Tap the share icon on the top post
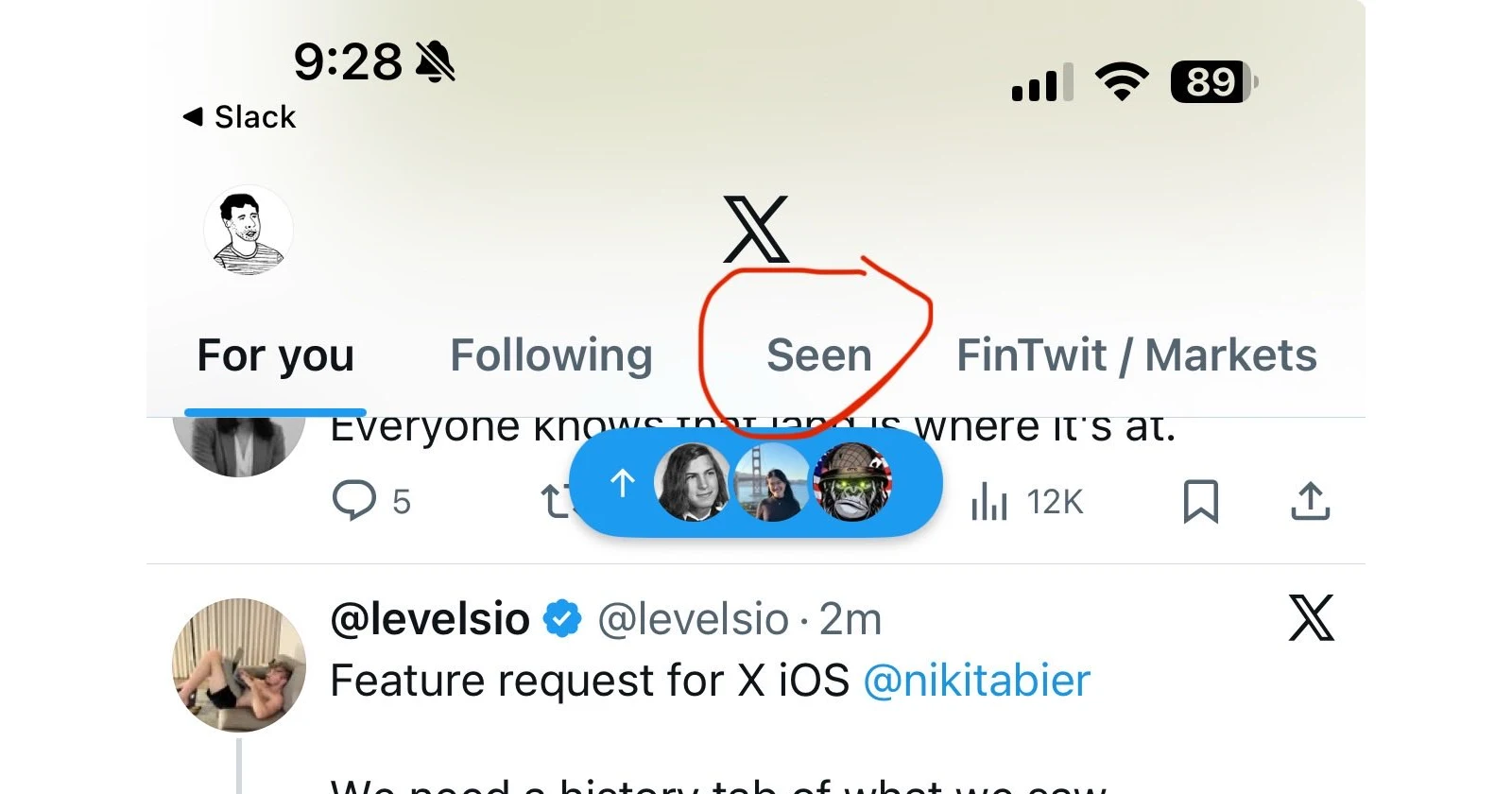The height and width of the screenshot is (794, 1512). (1310, 501)
